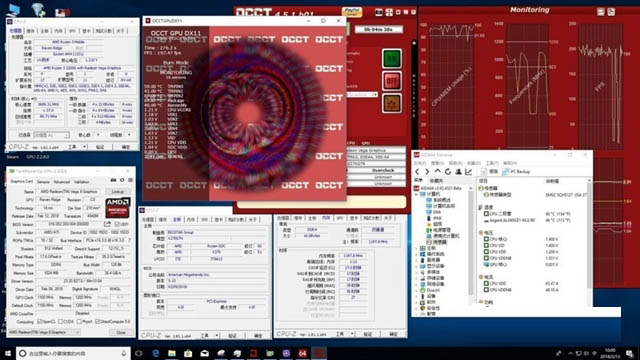Click AIDA64 right pane vertical scrollbar
Screen dimensions: 640x360
click(589, 237)
